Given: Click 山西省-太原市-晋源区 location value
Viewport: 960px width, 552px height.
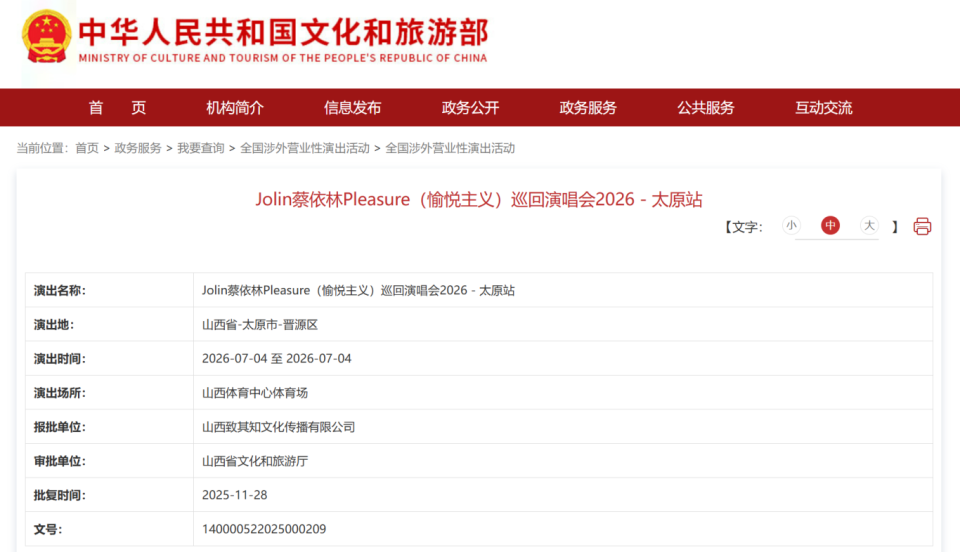Looking at the screenshot, I should click(x=260, y=325).
